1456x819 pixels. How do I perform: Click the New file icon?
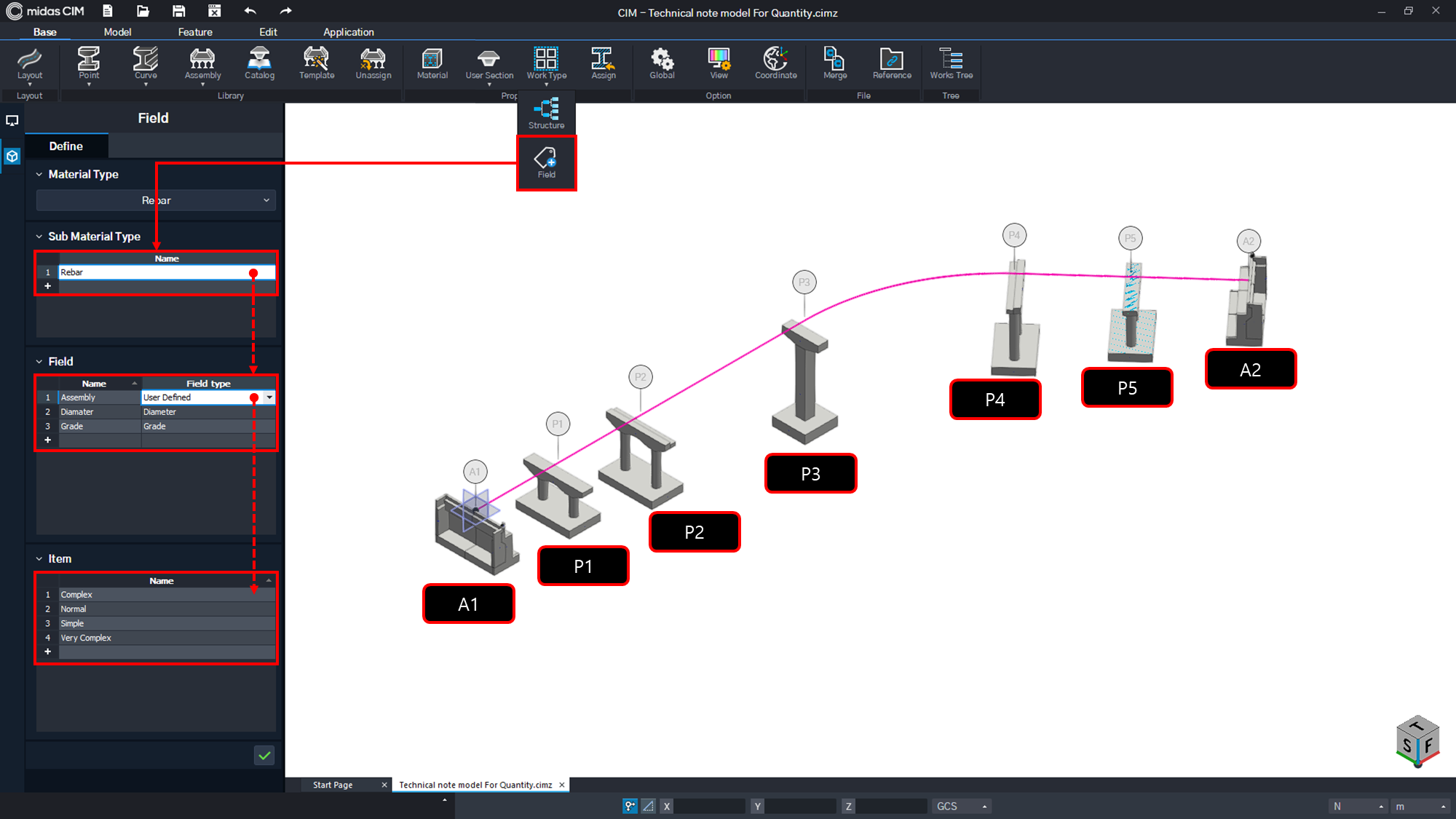point(108,11)
